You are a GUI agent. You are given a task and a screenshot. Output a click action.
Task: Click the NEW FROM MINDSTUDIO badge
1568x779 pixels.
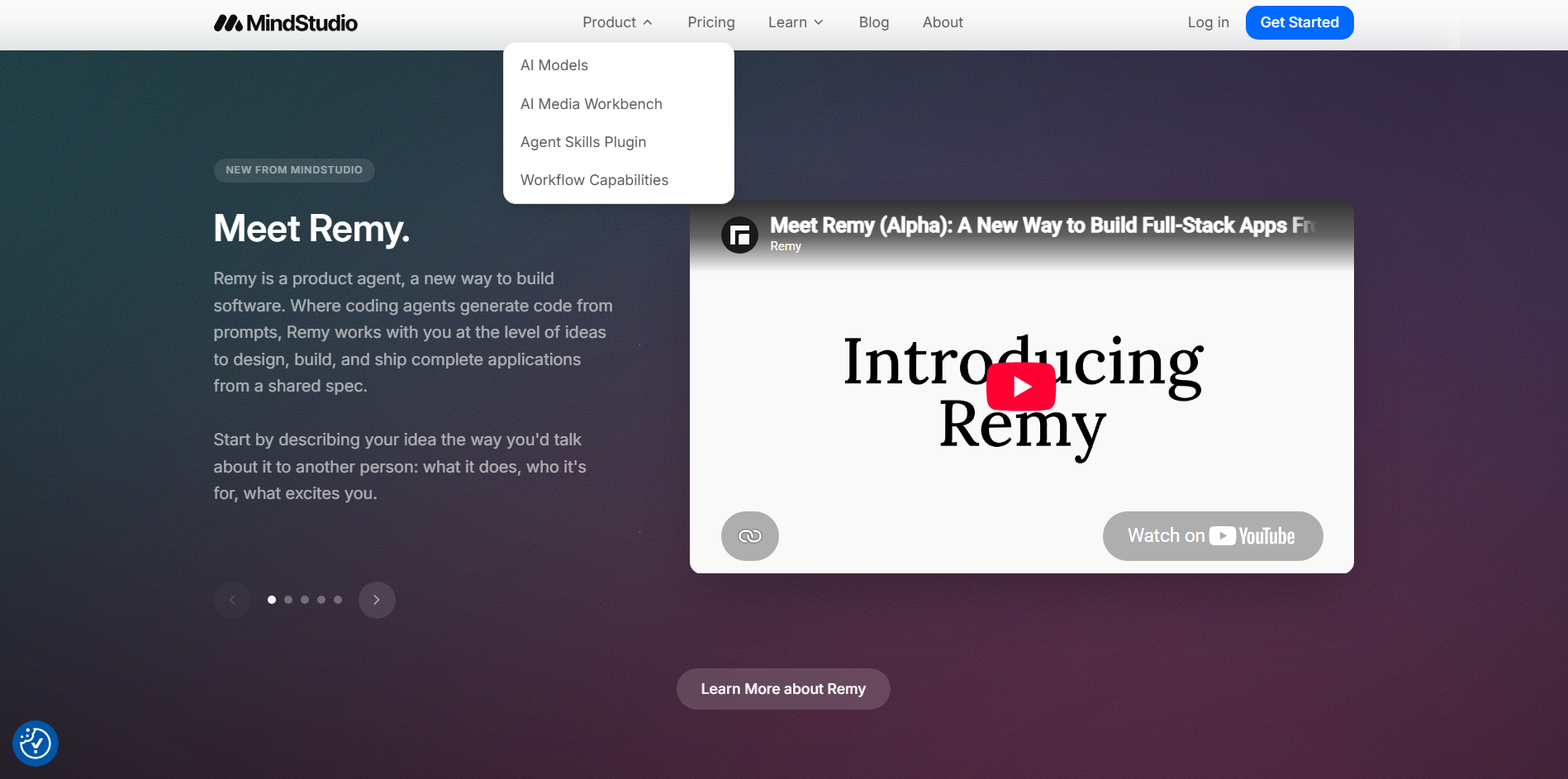tap(294, 170)
